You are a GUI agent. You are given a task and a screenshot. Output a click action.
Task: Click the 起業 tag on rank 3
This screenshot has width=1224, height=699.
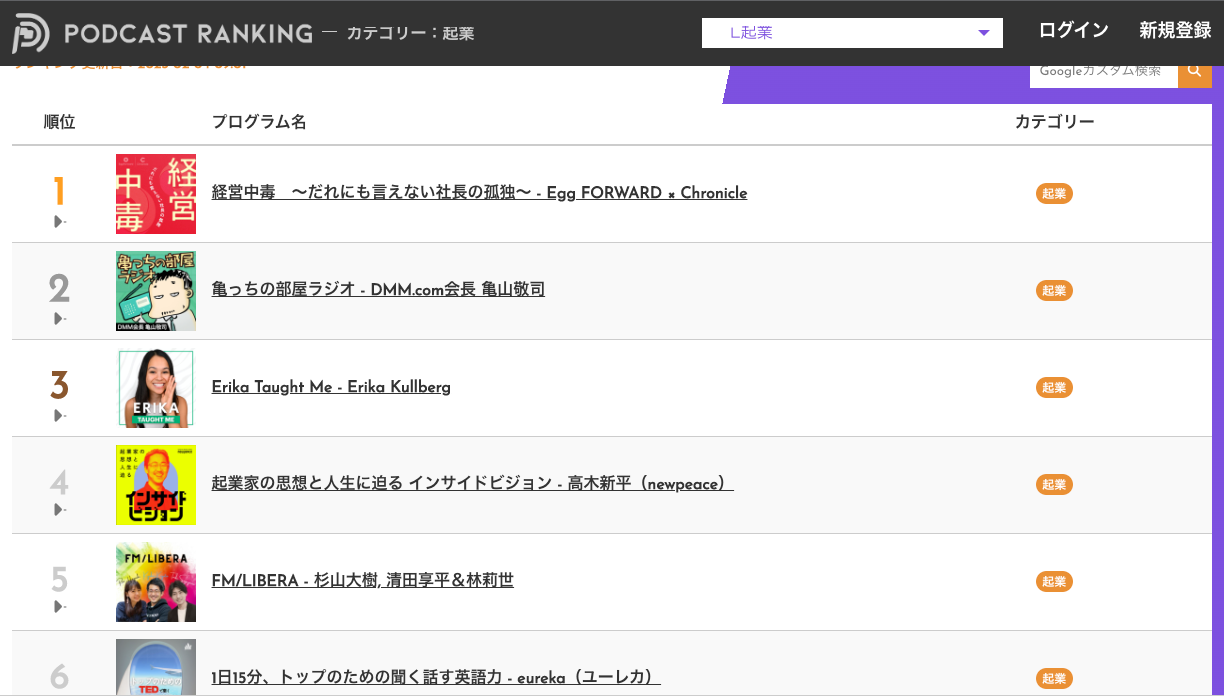tap(1054, 388)
